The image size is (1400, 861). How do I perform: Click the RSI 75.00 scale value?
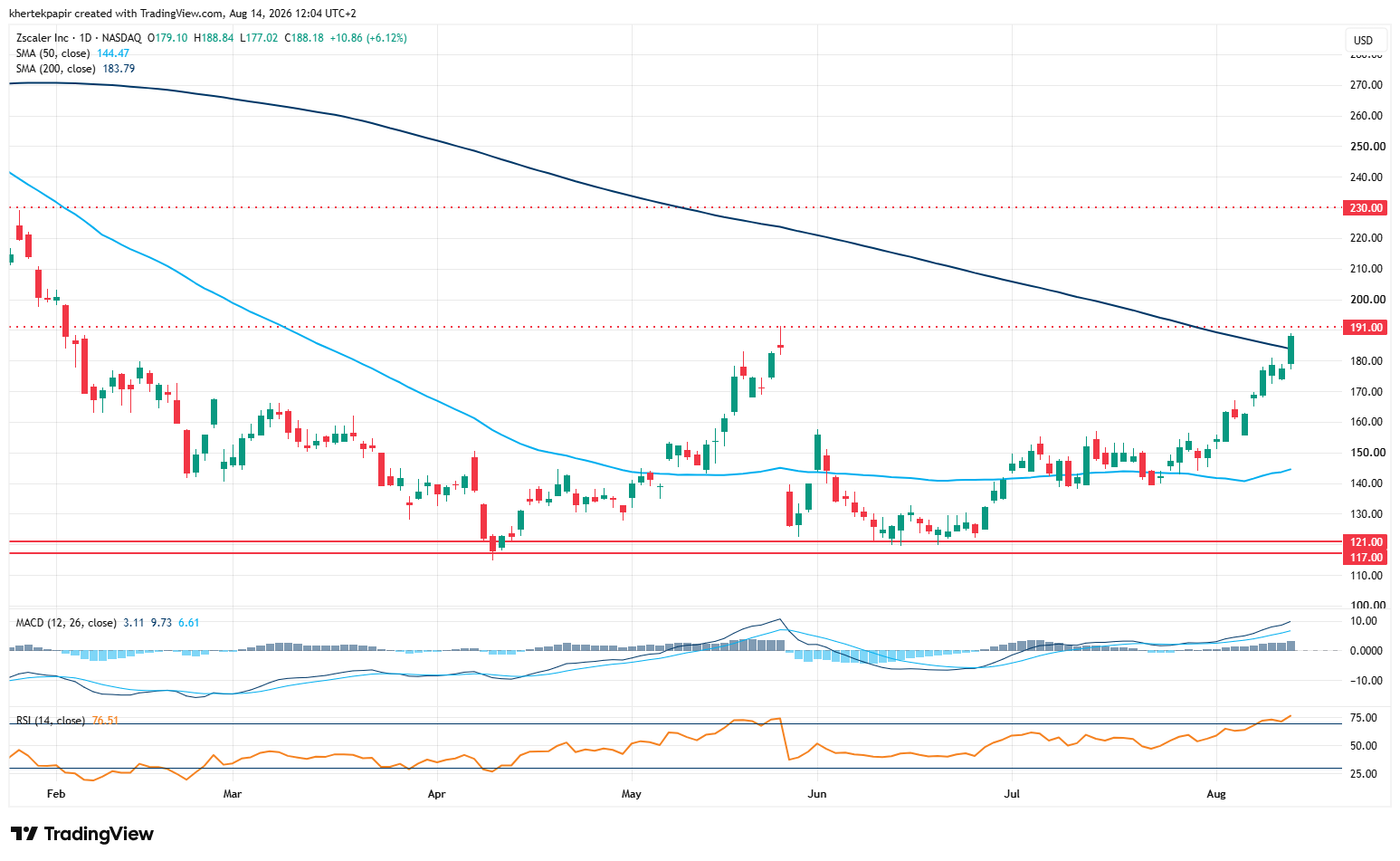1363,718
